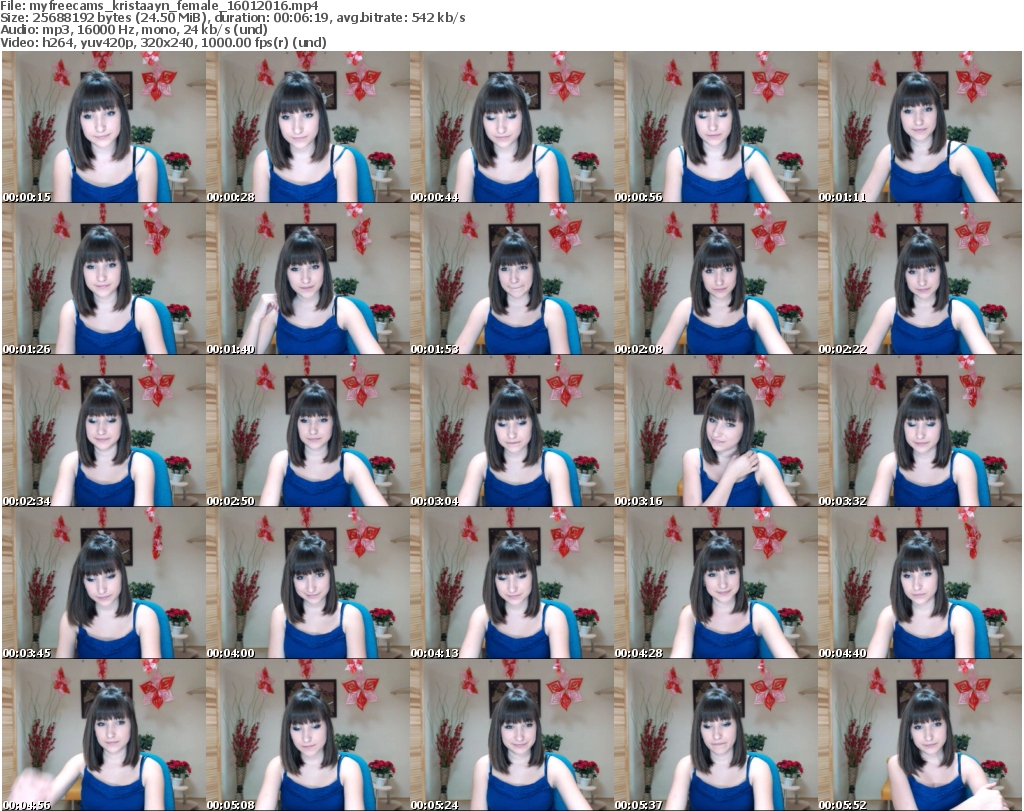Click the 'Size: 25688192 bytes' info line
Viewport: 1024px width, 811px height.
click(232, 18)
